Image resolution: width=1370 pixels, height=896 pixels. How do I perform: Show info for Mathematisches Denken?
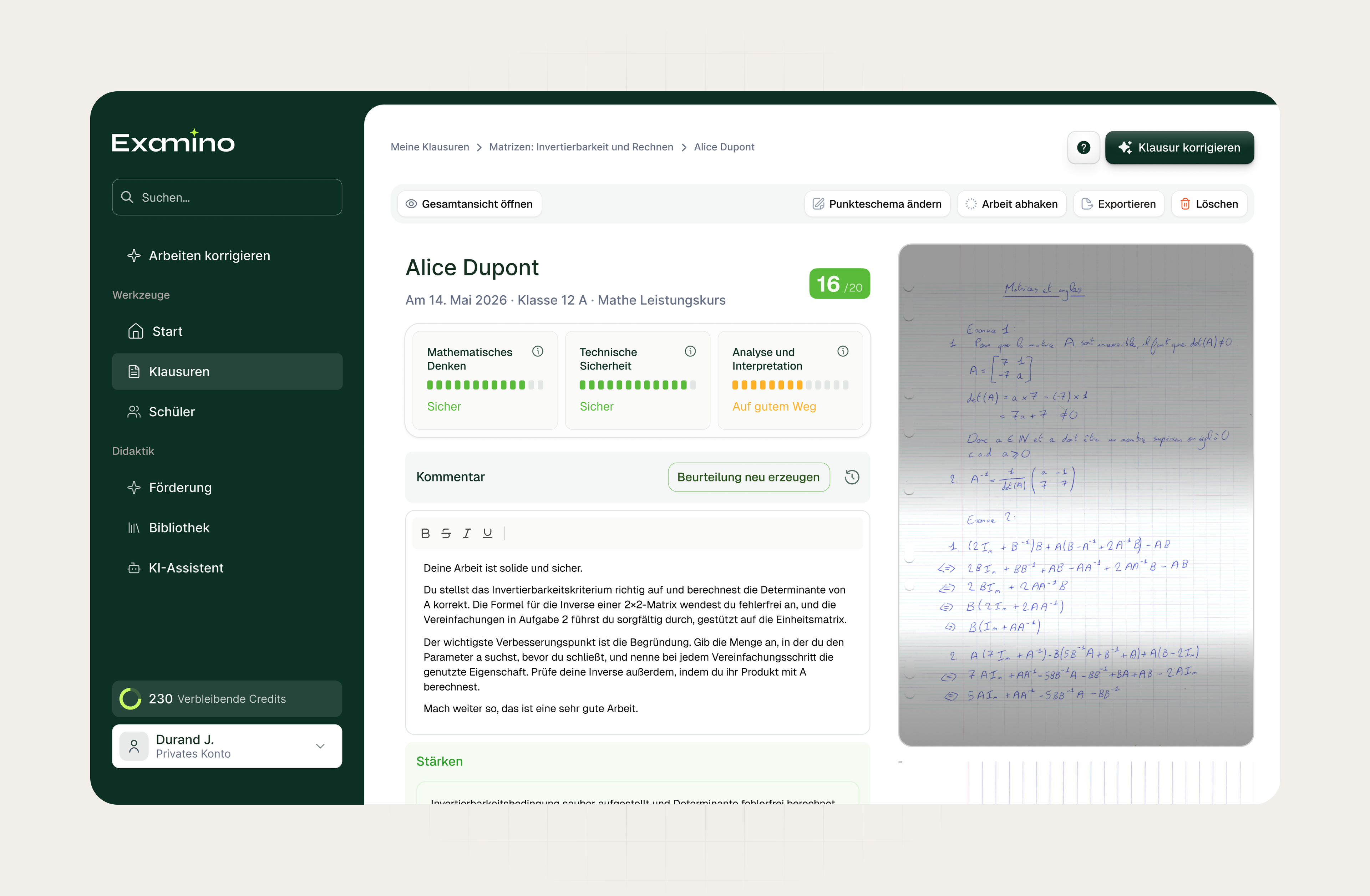click(x=538, y=351)
